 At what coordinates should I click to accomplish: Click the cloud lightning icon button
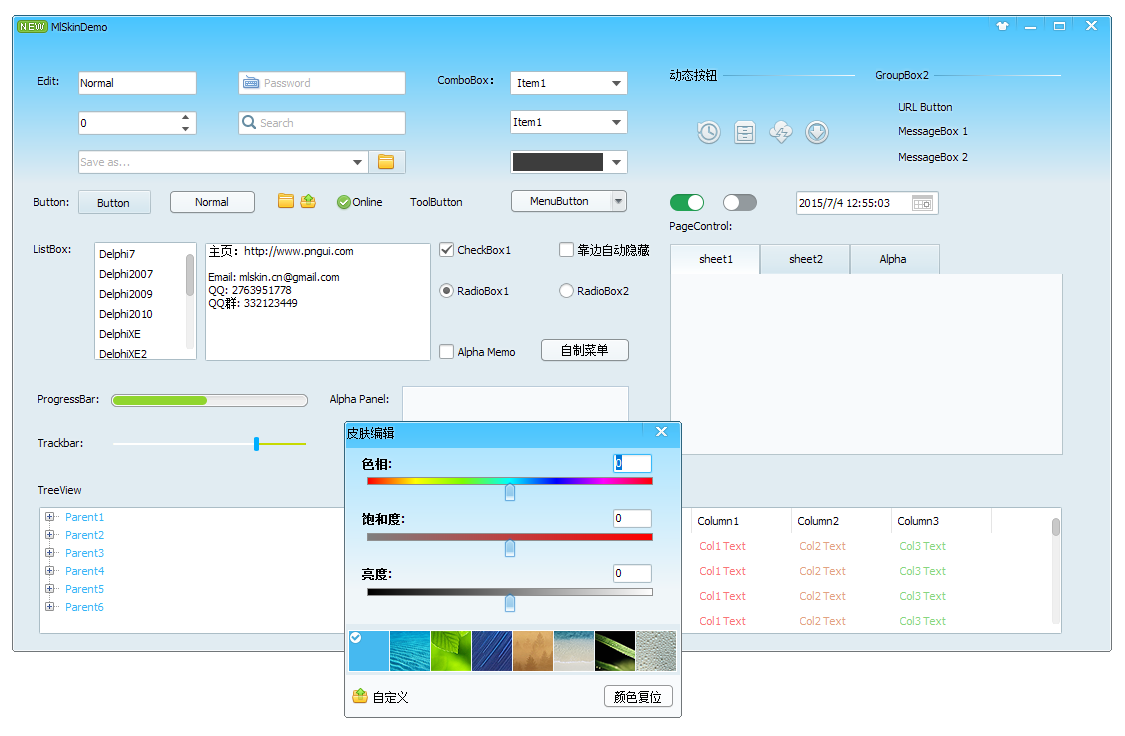(781, 132)
